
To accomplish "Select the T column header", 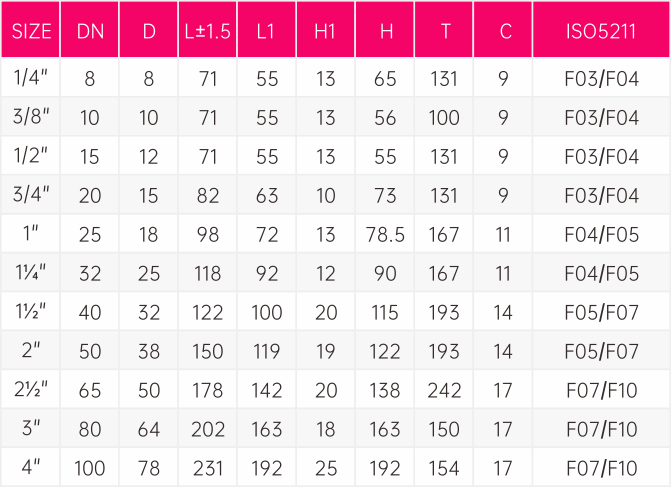I will 444,29.
